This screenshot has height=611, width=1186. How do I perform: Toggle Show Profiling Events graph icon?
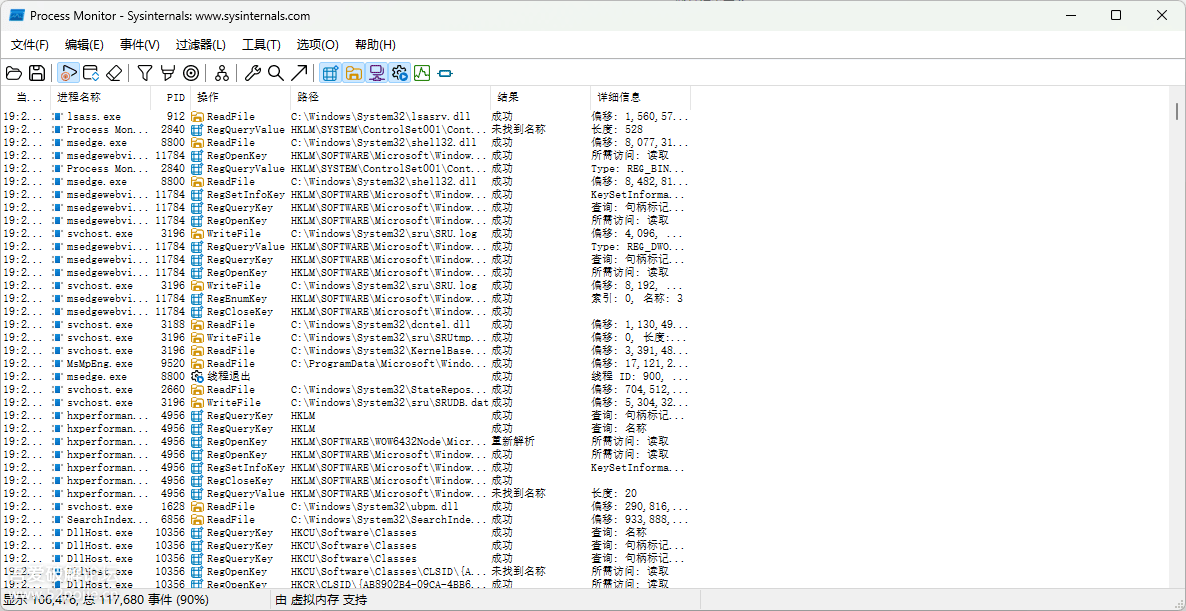(422, 73)
